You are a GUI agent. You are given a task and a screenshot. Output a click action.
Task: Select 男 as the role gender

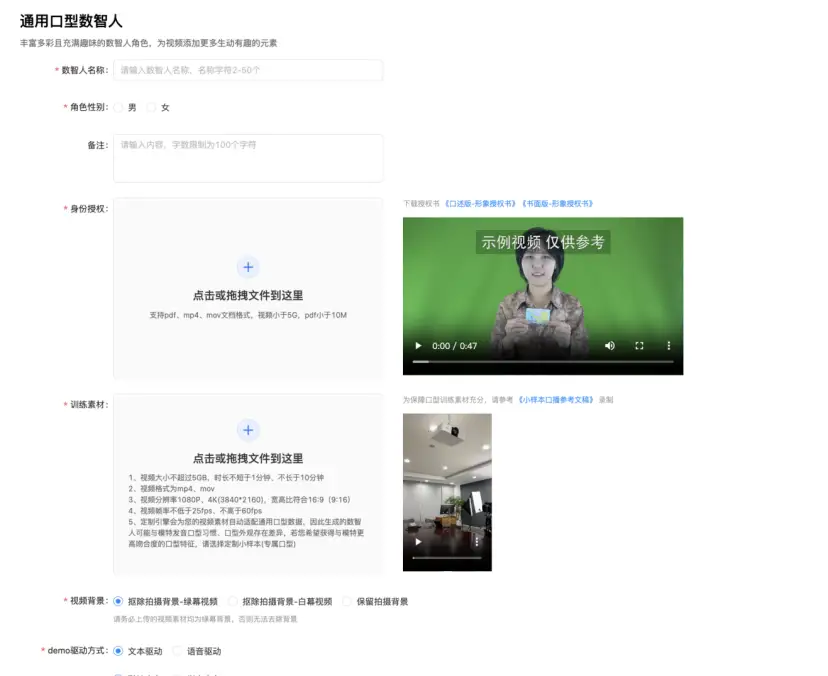pos(119,107)
